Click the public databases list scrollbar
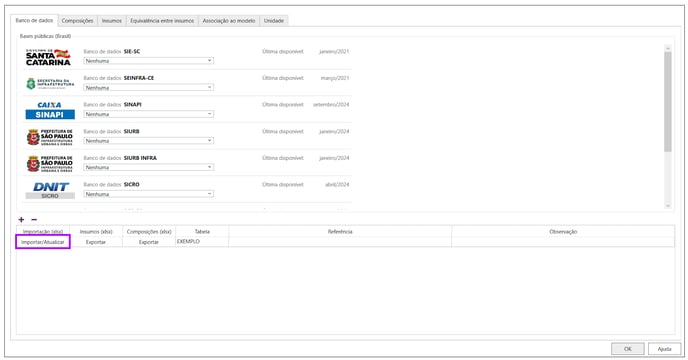This screenshot has width=688, height=360. tap(668, 101)
